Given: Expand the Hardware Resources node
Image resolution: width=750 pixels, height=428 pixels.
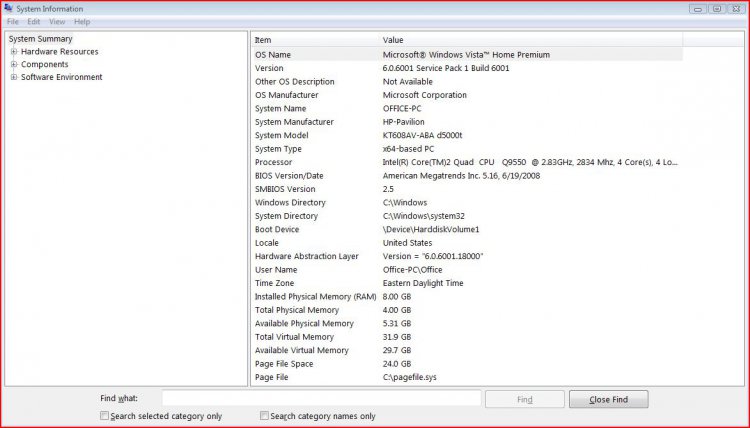Looking at the screenshot, I should (14, 51).
